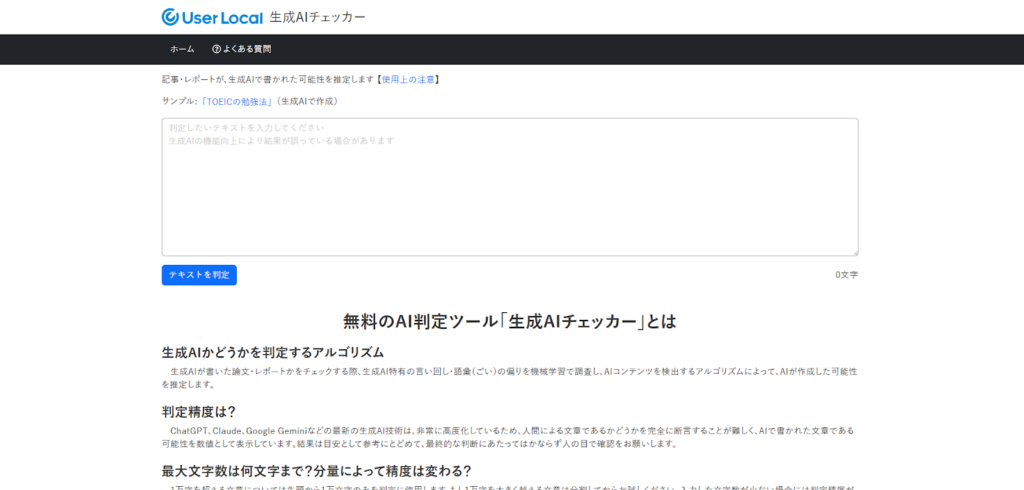Click the paragraph mentioning ChatGPT, Claude, Google Gemini
1024x490 pixels.
pos(509,436)
